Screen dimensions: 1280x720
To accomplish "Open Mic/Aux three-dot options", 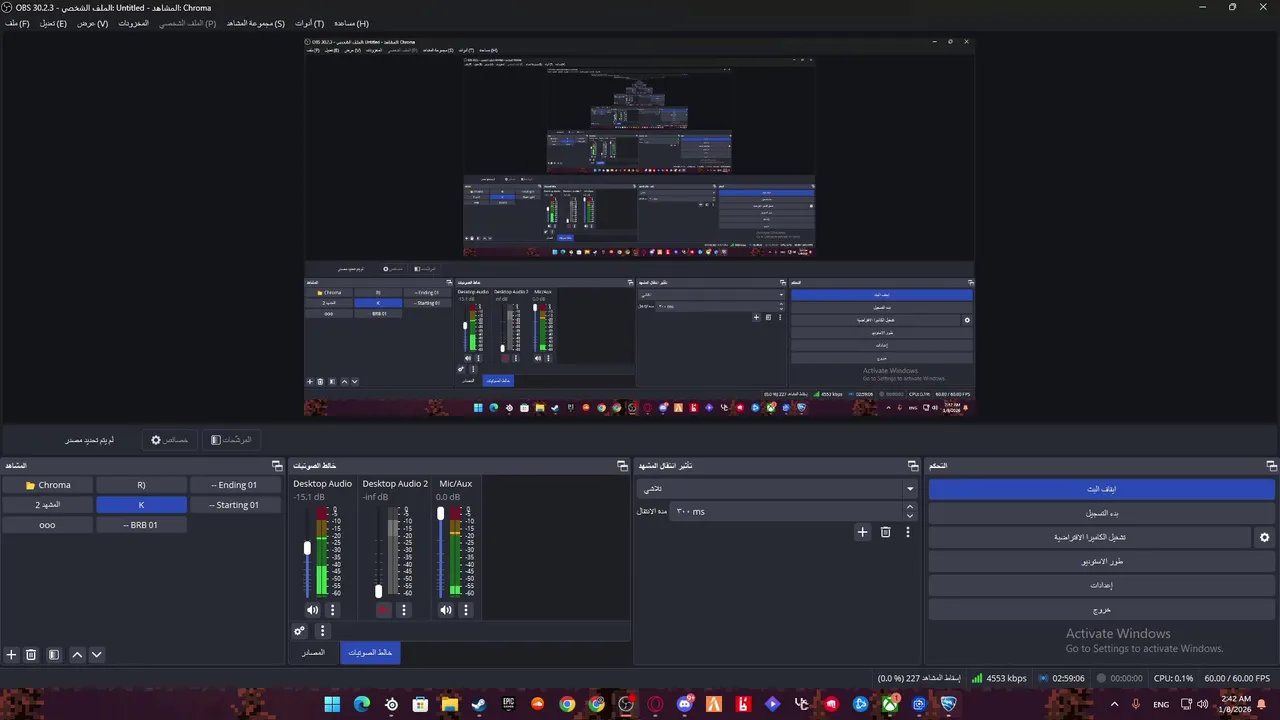I will (x=466, y=610).
